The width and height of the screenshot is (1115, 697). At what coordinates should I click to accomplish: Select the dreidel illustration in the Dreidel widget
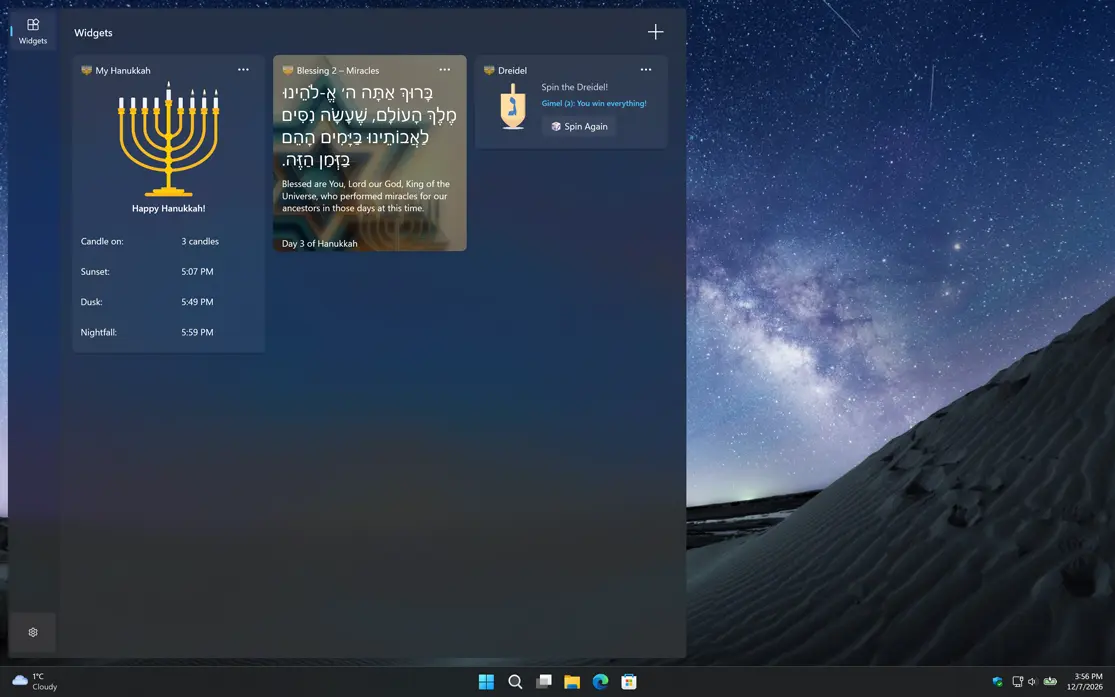coord(512,107)
